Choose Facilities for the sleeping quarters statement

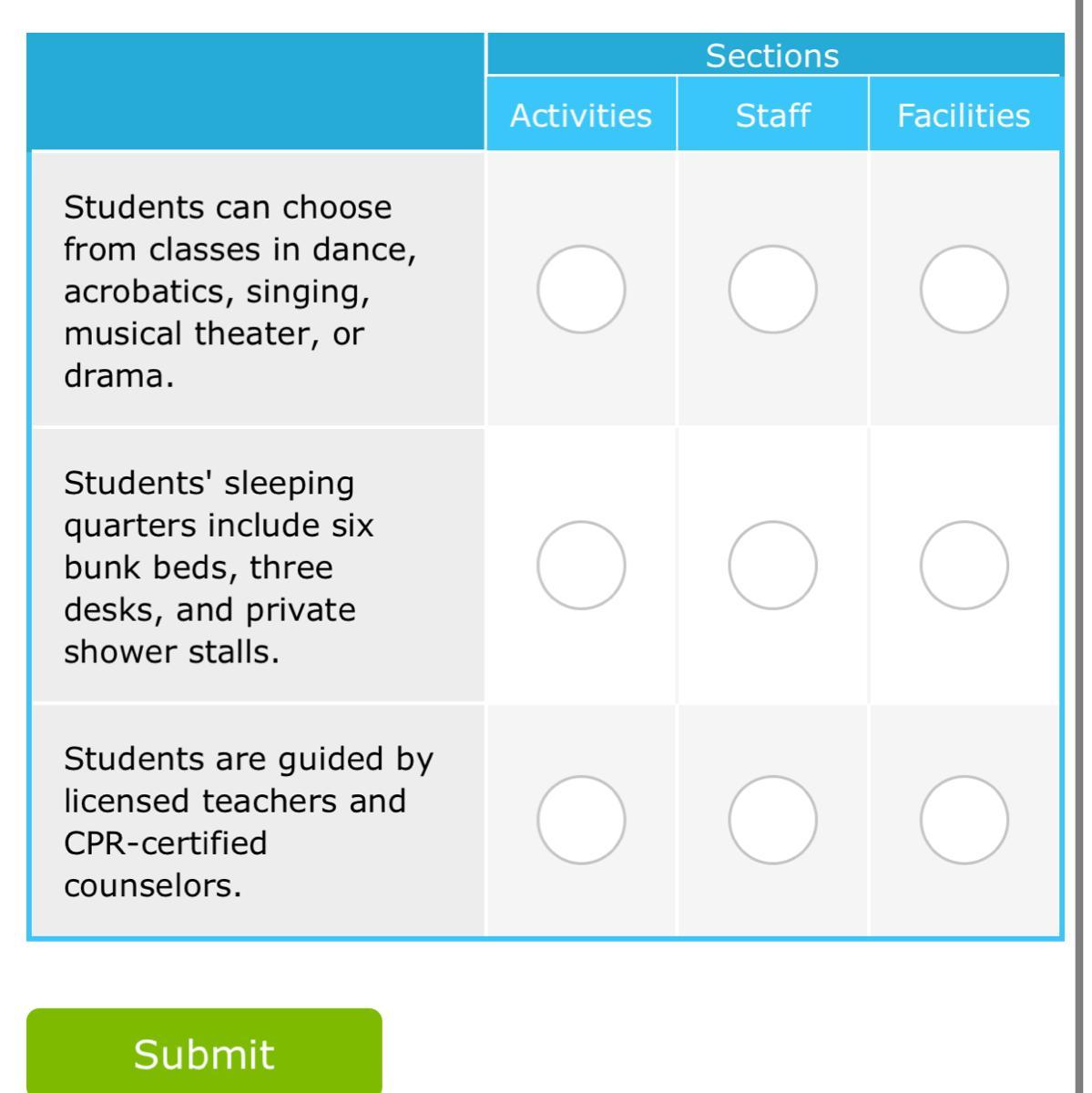964,565
